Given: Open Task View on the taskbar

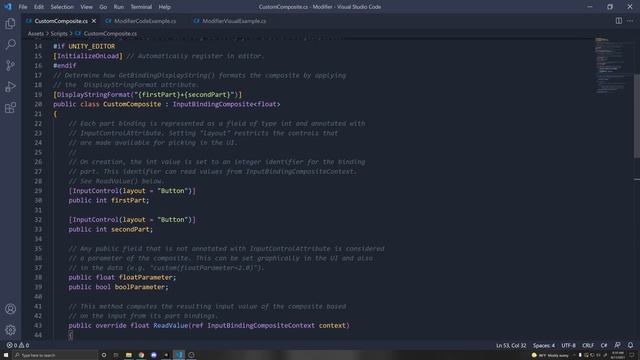Looking at the screenshot, I should [116, 355].
